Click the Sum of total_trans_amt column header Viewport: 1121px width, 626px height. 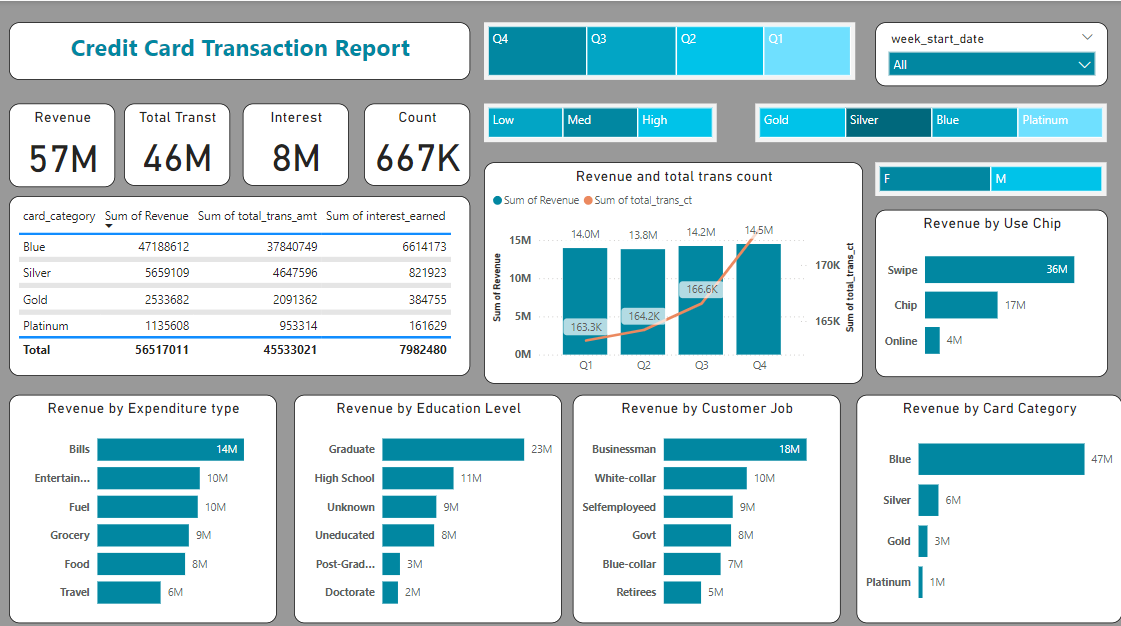coord(257,216)
